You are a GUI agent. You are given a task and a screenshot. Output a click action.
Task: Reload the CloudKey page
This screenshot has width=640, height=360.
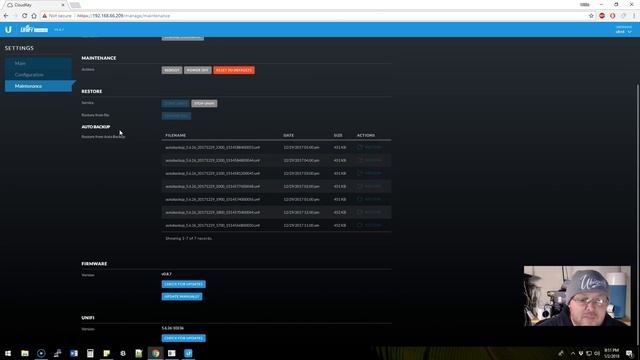24,16
